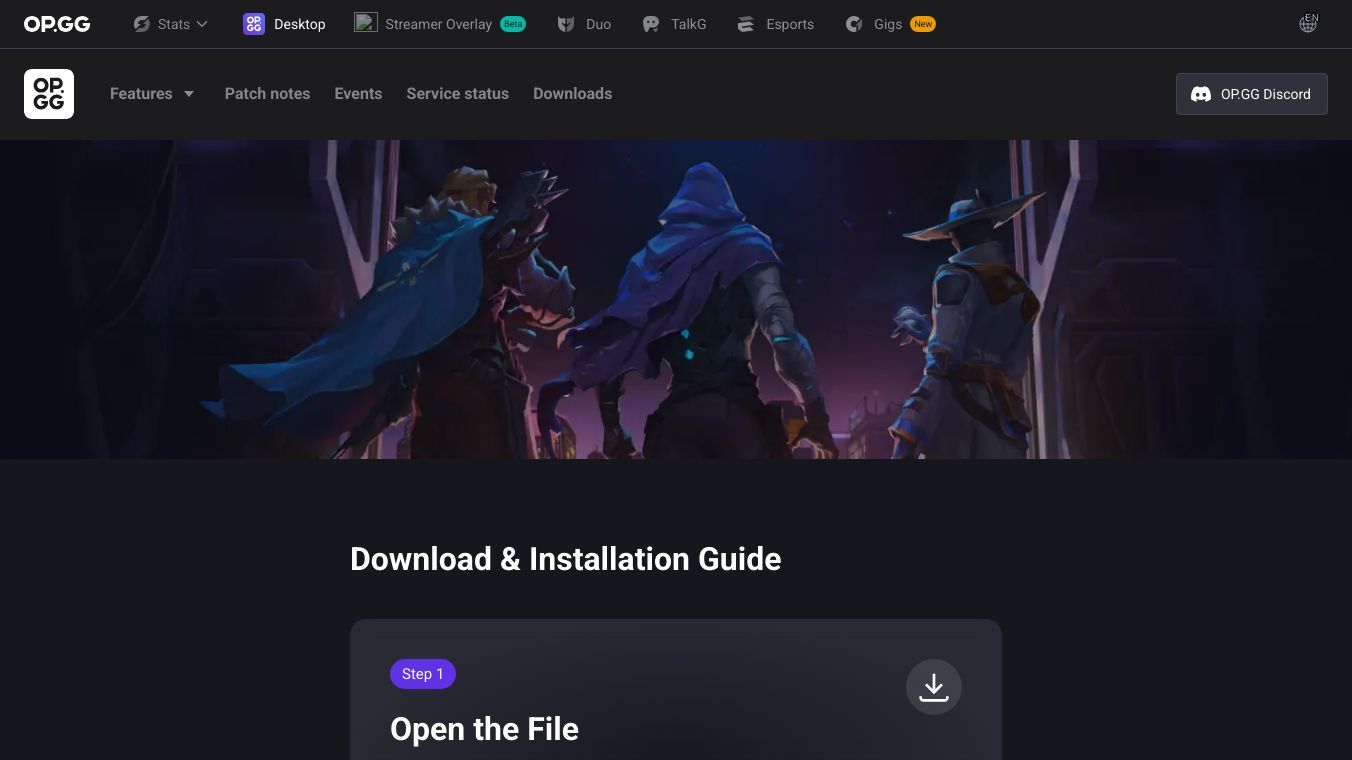Click the Duo shield icon
This screenshot has height=760, width=1352.
click(566, 24)
